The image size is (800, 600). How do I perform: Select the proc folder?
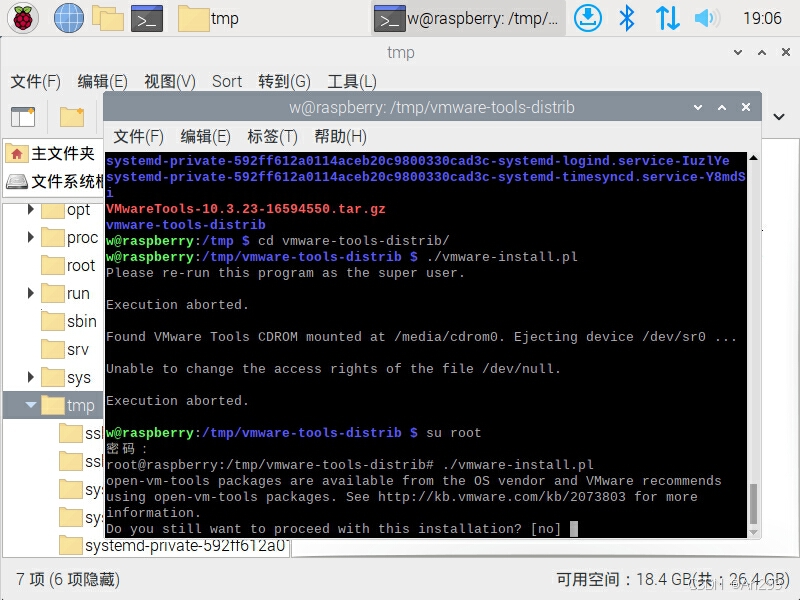tap(69, 238)
